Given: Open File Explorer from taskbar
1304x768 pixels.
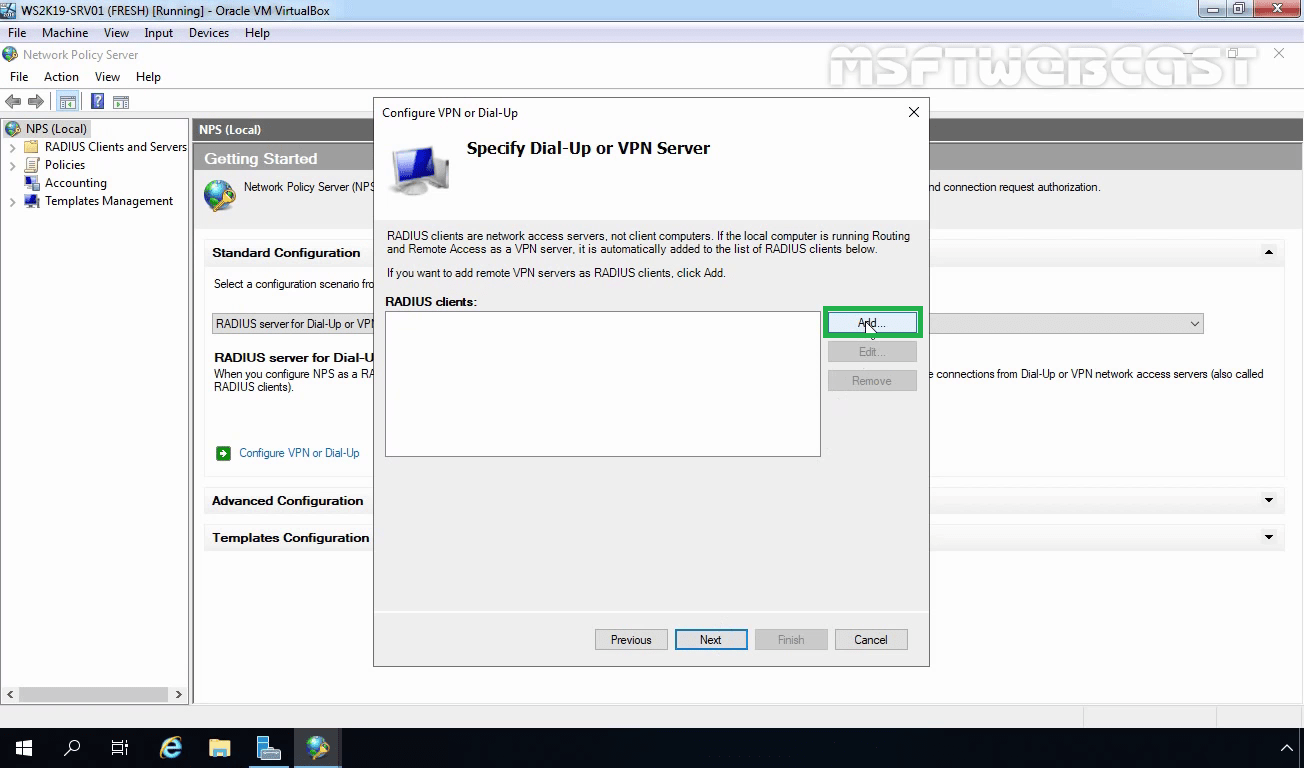Looking at the screenshot, I should [x=220, y=748].
